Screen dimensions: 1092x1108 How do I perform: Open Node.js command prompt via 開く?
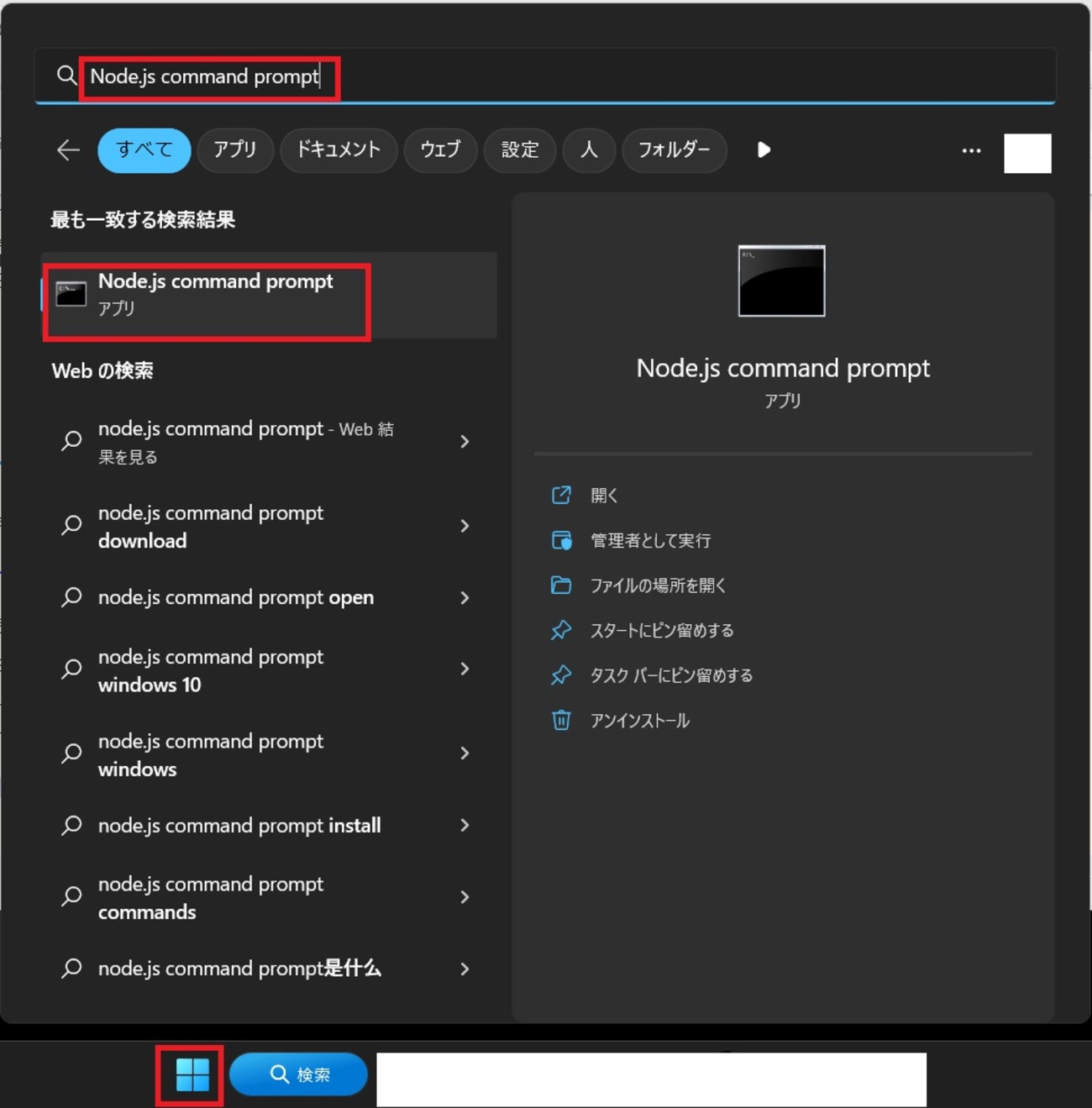[x=604, y=496]
